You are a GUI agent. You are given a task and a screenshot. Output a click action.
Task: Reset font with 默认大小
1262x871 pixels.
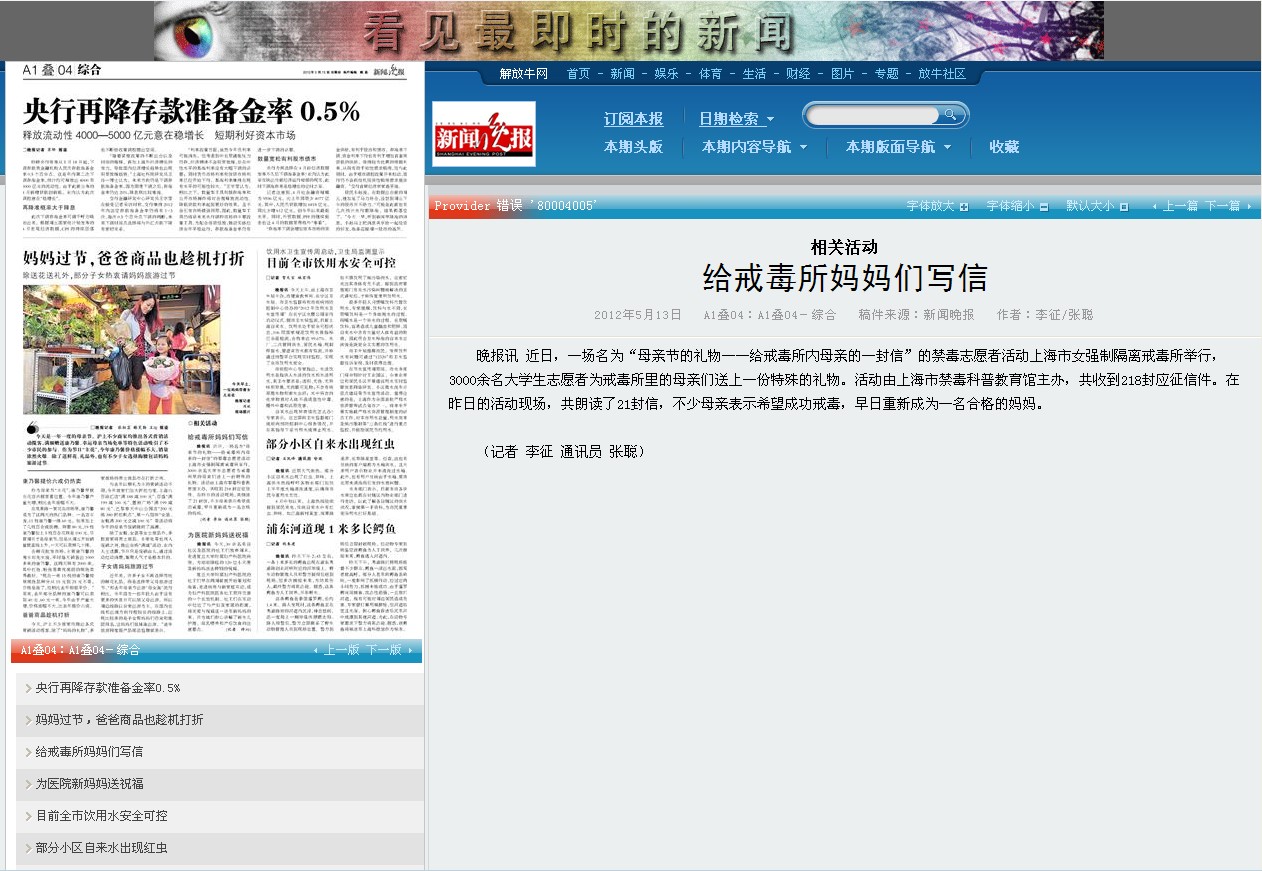coord(1096,206)
